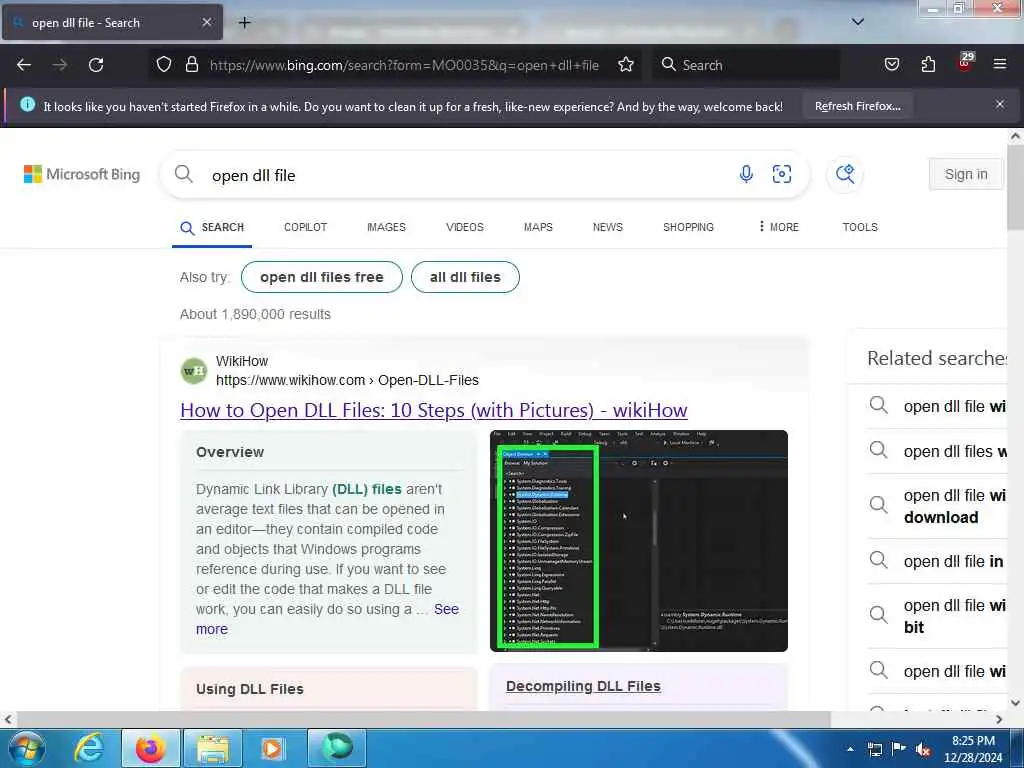Try the 'open dll files free' suggestion
The width and height of the screenshot is (1024, 768).
[x=321, y=277]
